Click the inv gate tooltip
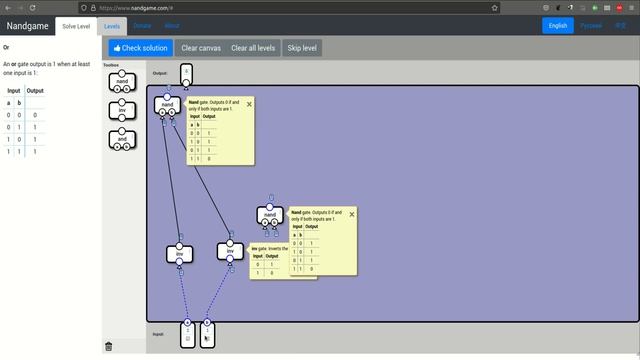640x360 pixels. [x=269, y=261]
